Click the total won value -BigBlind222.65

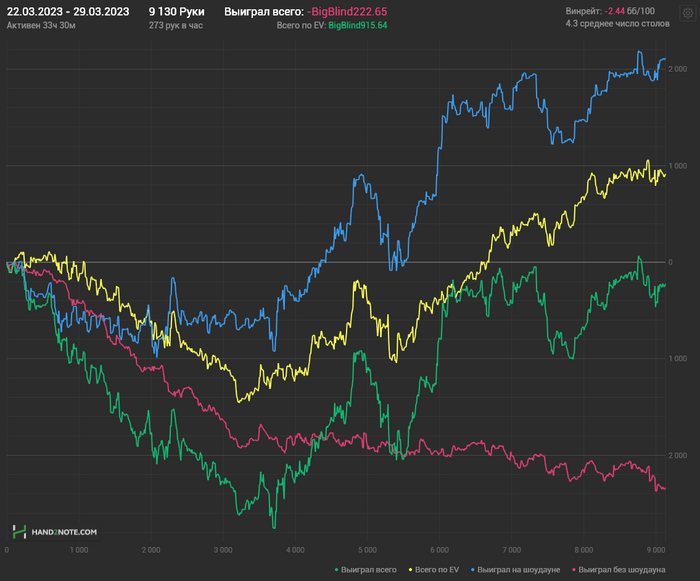pos(347,12)
